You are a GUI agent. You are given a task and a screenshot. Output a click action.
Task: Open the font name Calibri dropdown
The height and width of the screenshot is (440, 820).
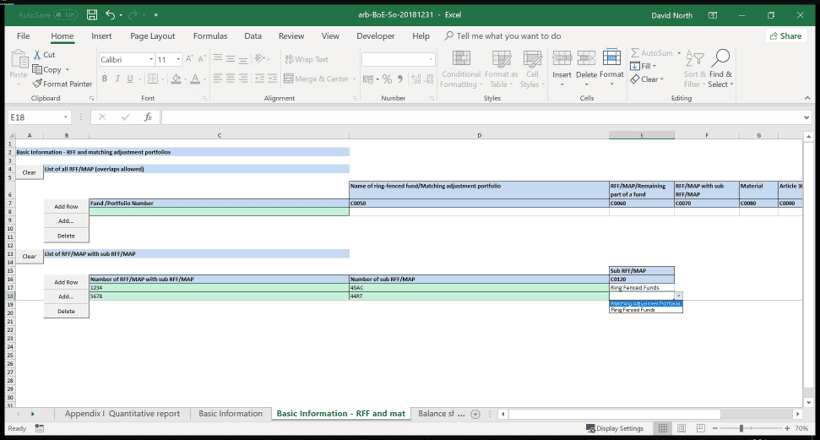pyautogui.click(x=149, y=60)
